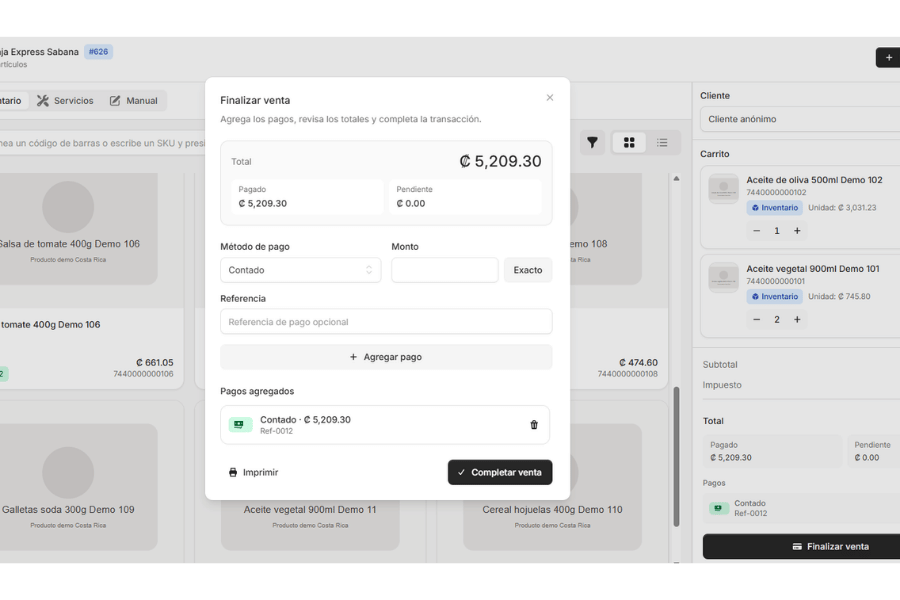
Task: Focus the Monto input field
Action: click(445, 270)
